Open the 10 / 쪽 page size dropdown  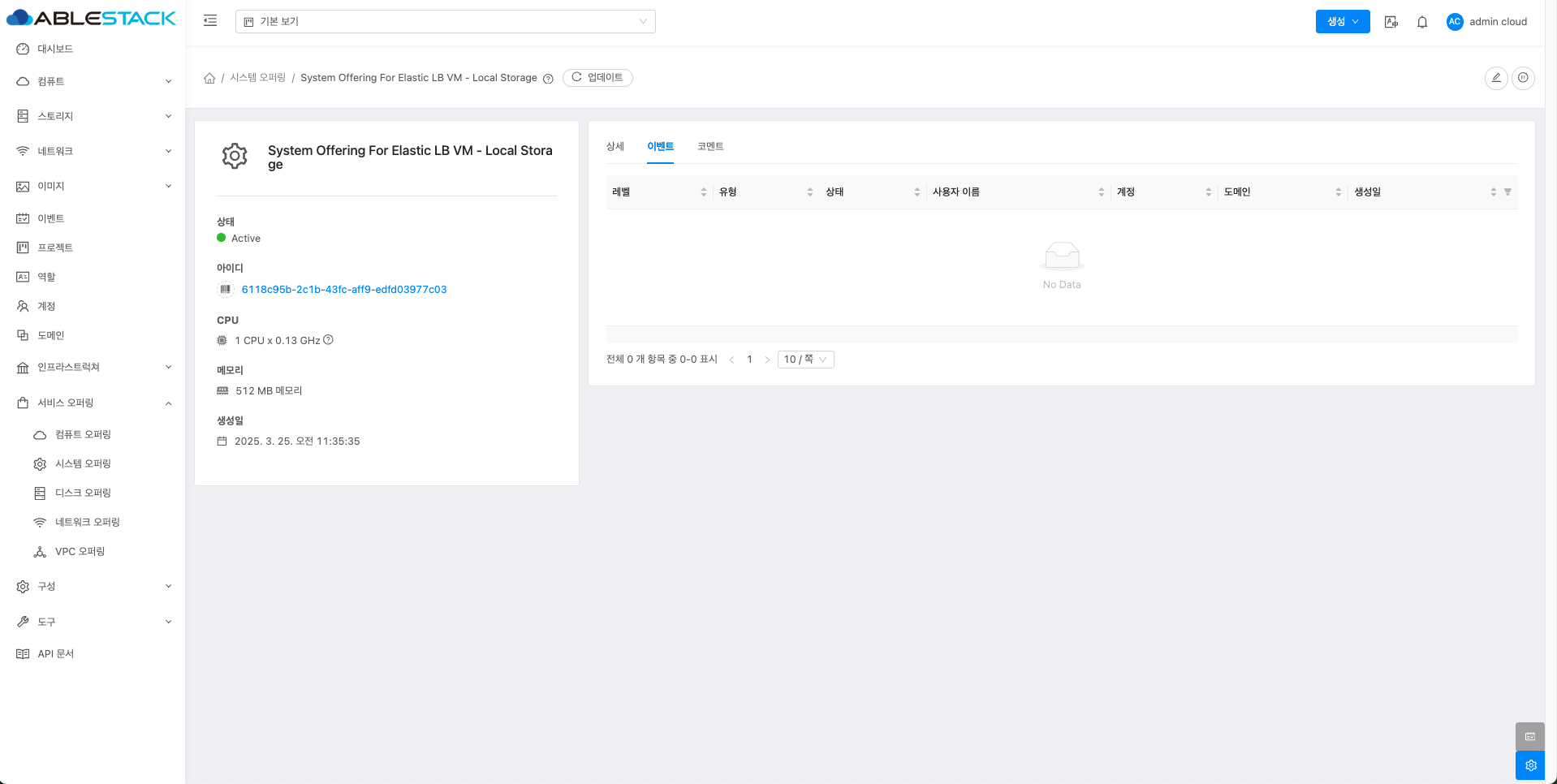[805, 360]
